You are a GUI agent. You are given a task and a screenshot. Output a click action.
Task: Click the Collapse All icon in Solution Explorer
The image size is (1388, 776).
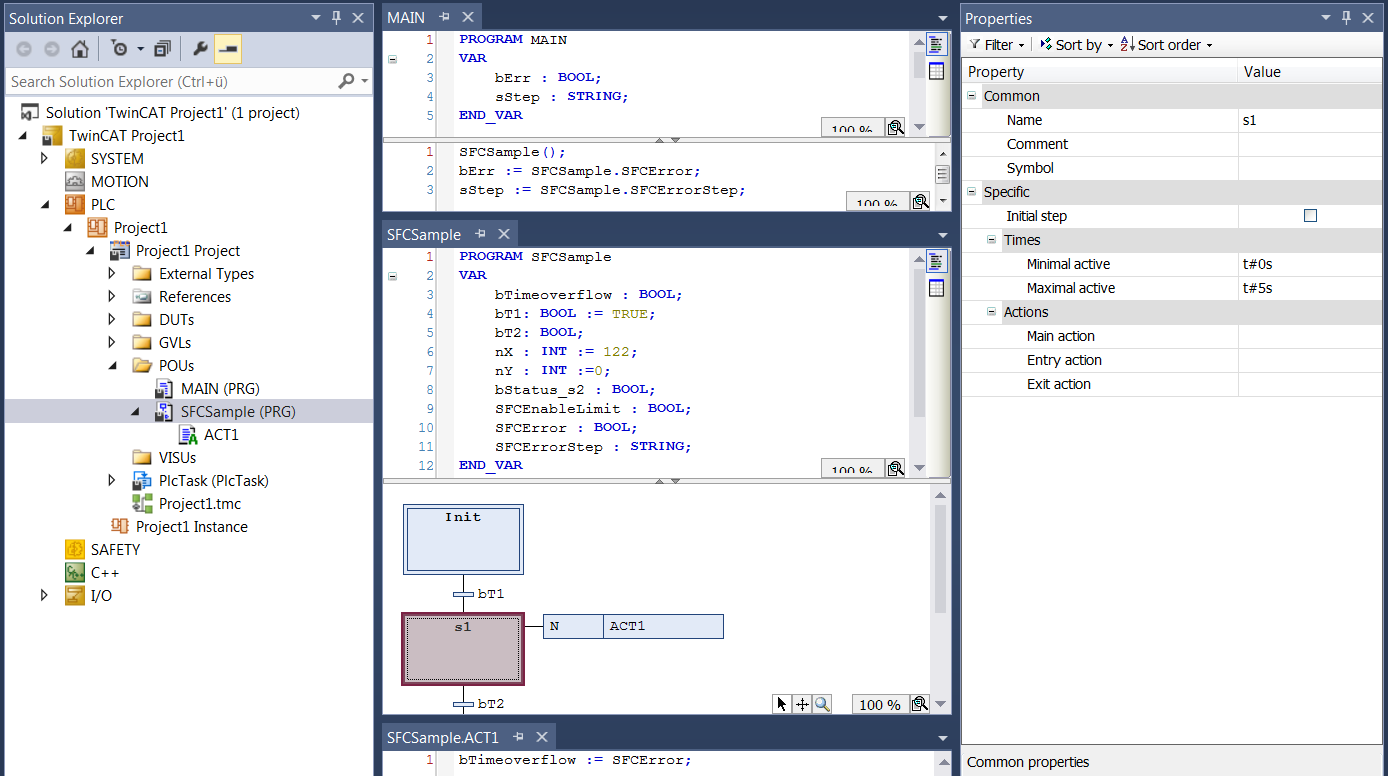[163, 49]
